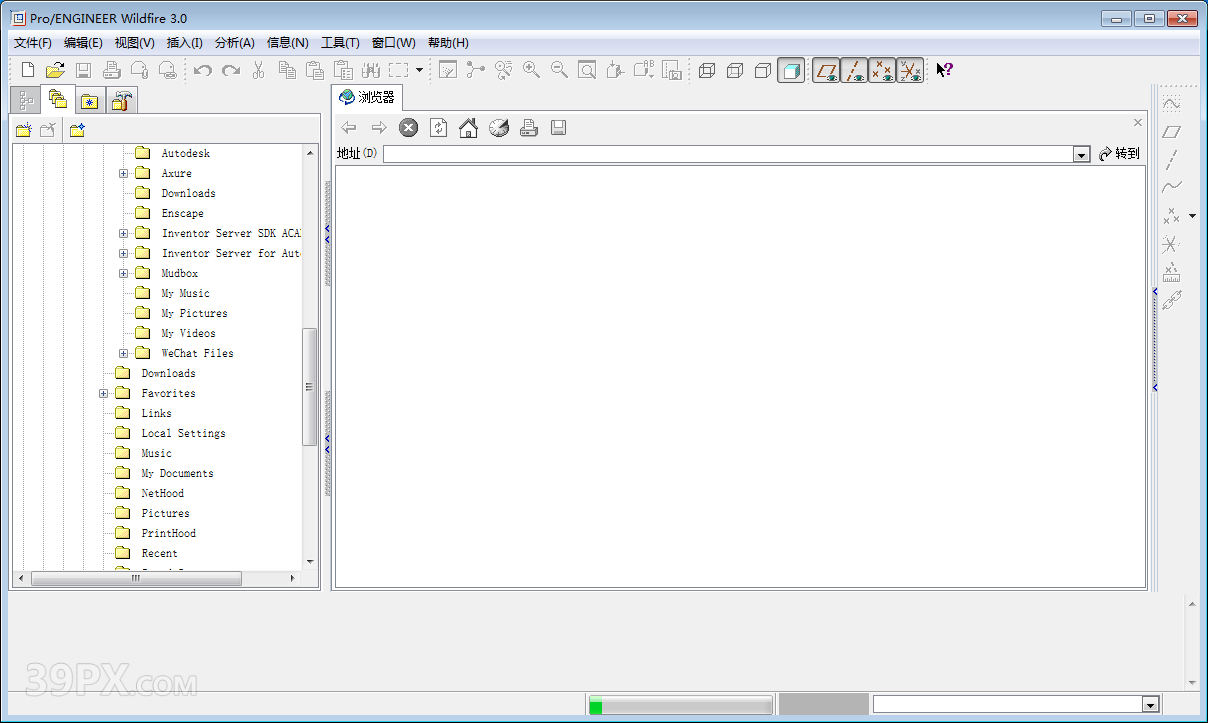This screenshot has width=1208, height=723.
Task: Toggle coordinate systems visibility
Action: pyautogui.click(x=910, y=71)
